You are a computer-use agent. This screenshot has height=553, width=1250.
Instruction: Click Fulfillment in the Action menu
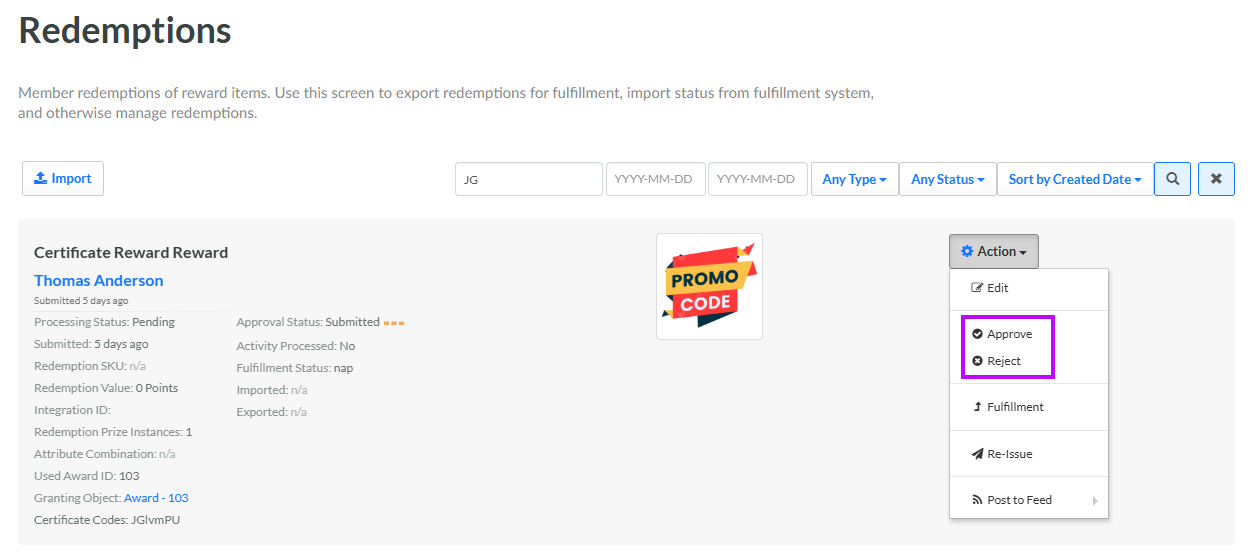tap(1014, 407)
